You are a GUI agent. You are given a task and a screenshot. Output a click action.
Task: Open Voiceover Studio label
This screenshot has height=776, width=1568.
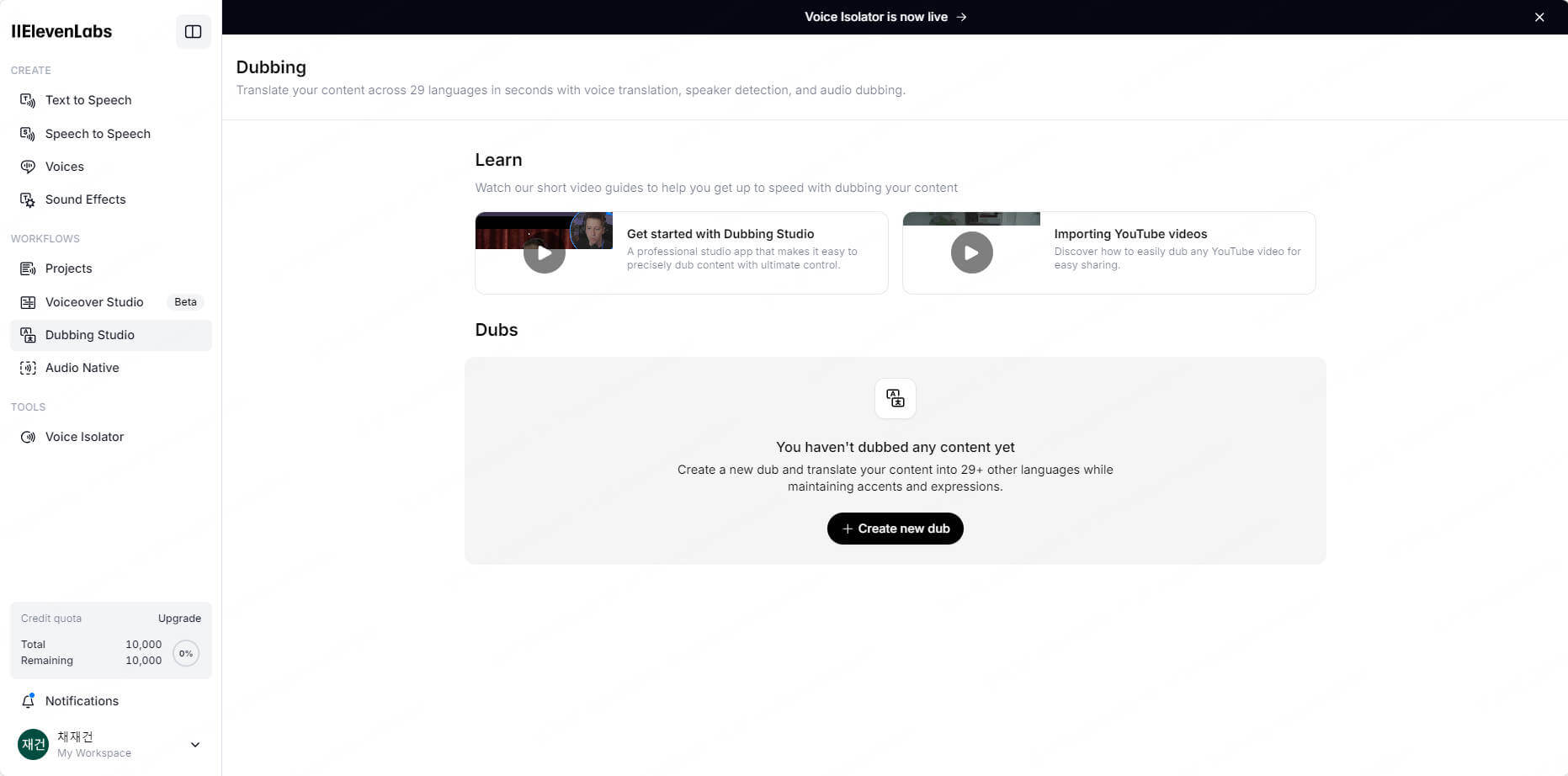(x=94, y=302)
